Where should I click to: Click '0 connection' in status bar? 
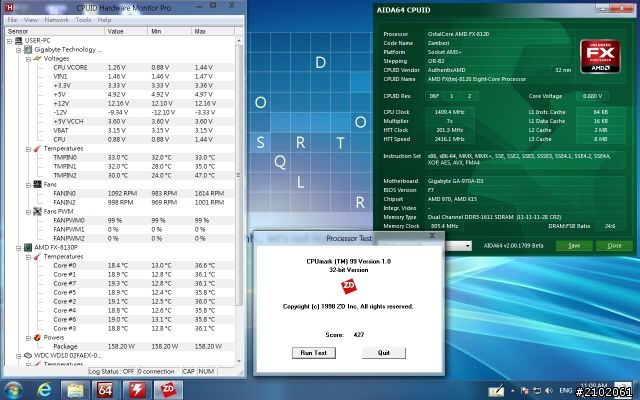pyautogui.click(x=156, y=371)
